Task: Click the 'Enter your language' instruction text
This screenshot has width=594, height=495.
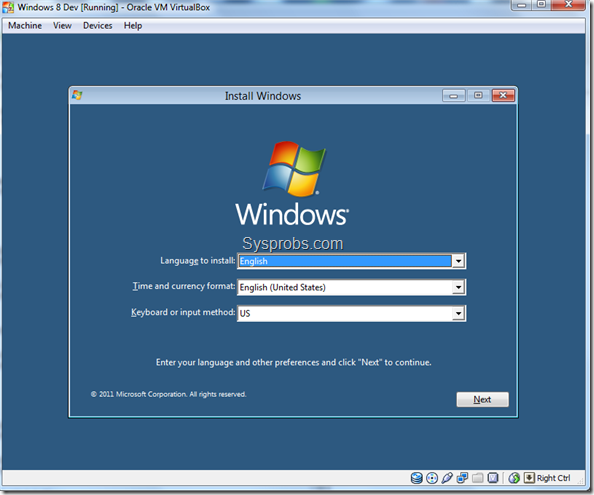Action: coord(294,362)
